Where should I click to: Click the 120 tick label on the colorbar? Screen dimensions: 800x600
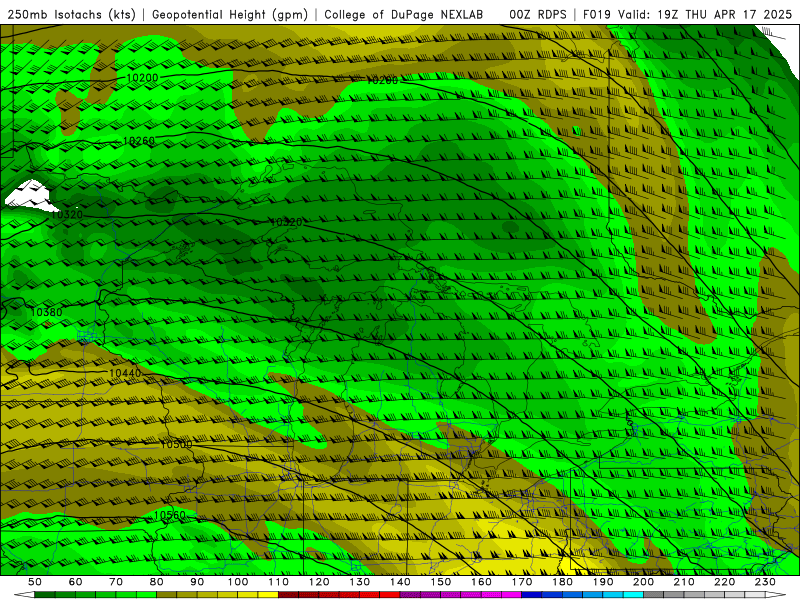[x=319, y=582]
